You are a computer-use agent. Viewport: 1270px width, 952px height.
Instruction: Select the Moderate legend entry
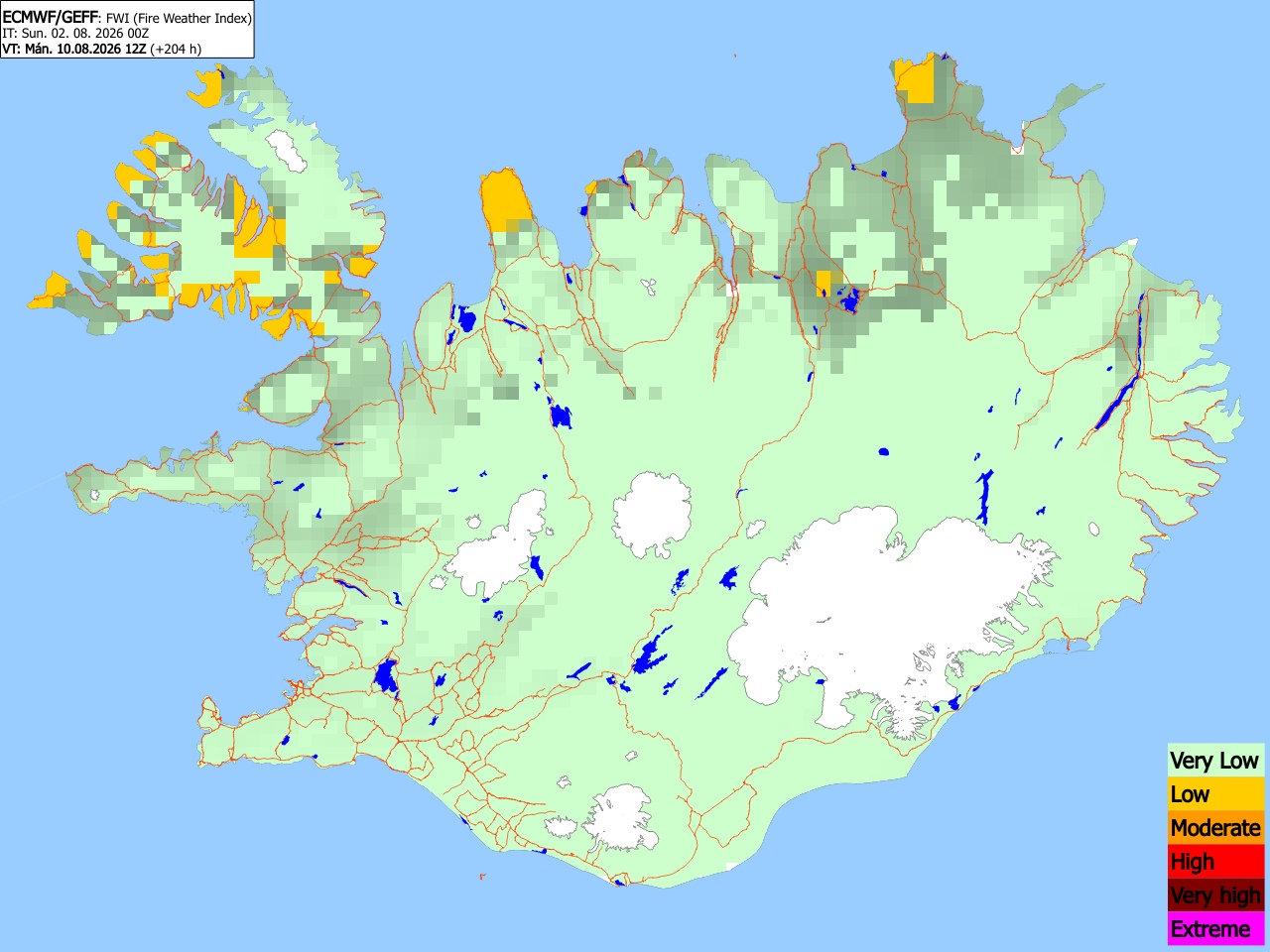point(1215,828)
